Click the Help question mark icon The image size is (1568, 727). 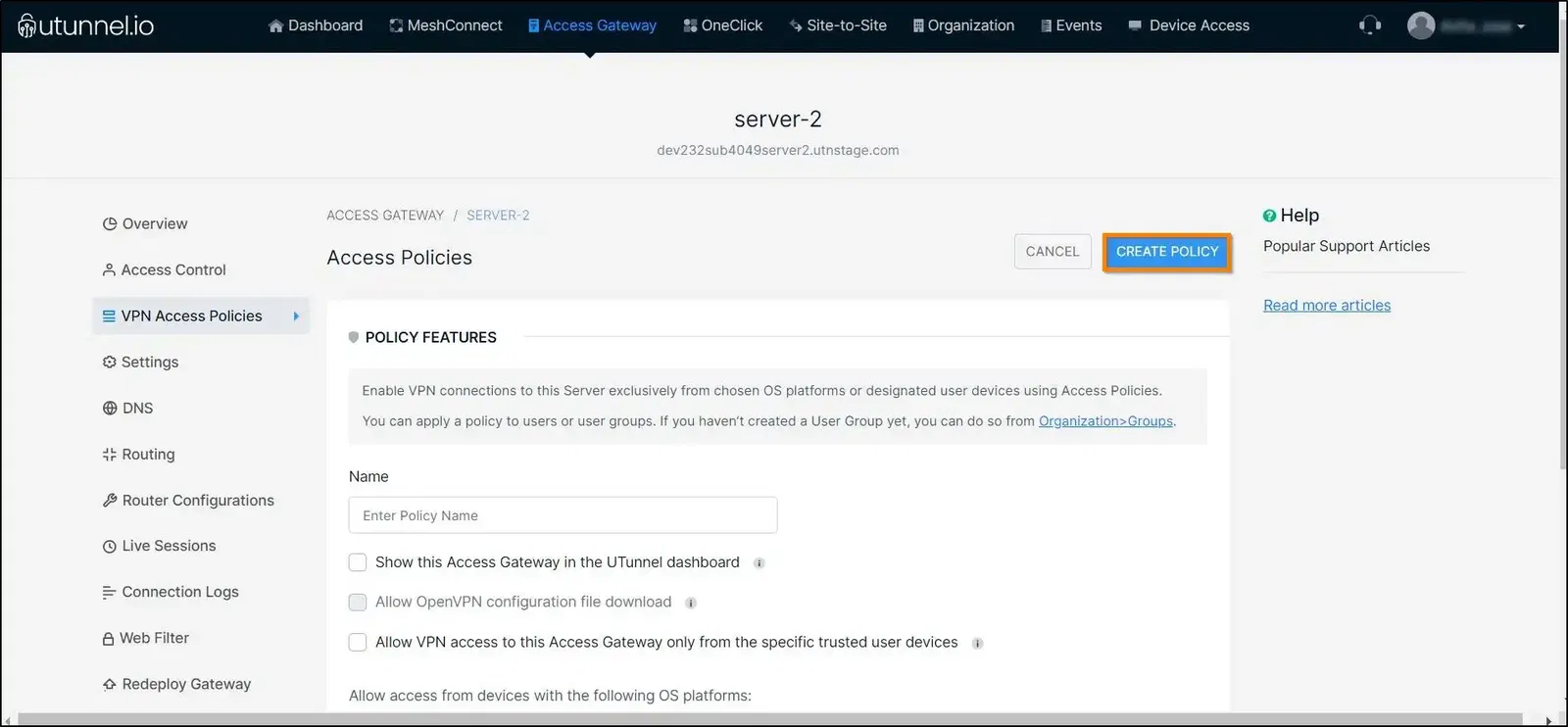pos(1269,216)
